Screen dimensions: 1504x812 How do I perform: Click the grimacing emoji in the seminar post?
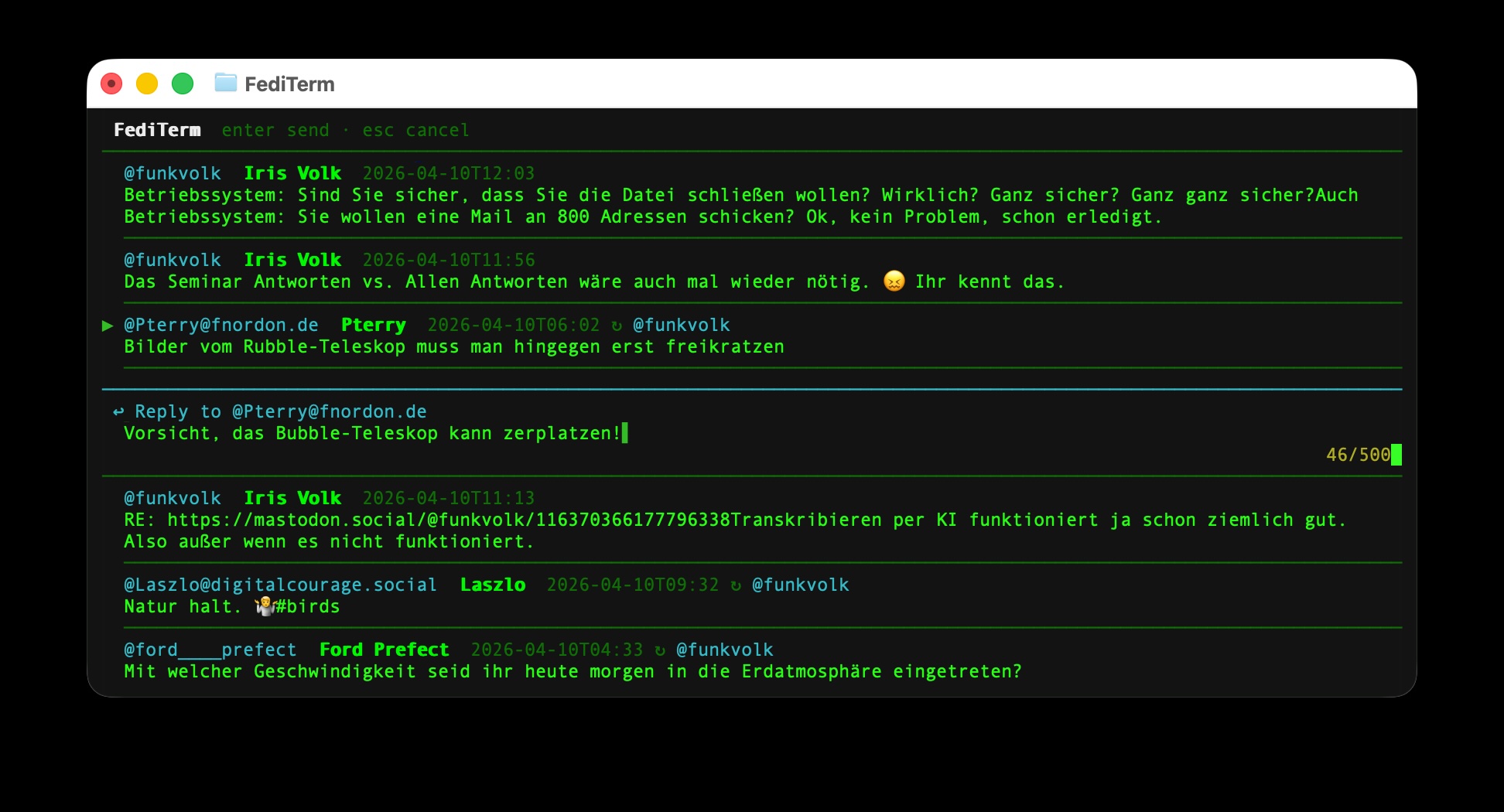pyautogui.click(x=894, y=281)
